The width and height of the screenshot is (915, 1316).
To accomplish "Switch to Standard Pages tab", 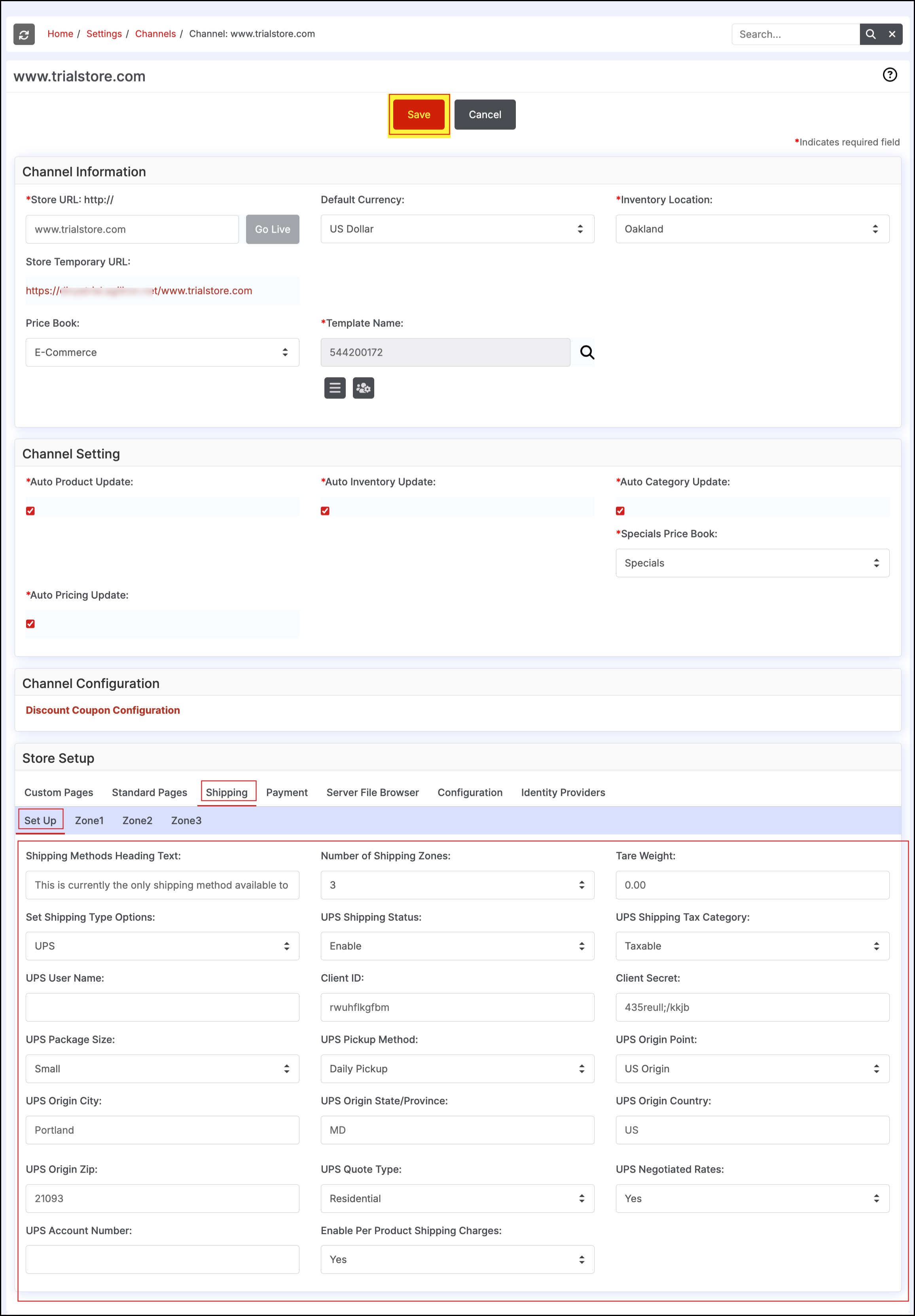I will [150, 792].
